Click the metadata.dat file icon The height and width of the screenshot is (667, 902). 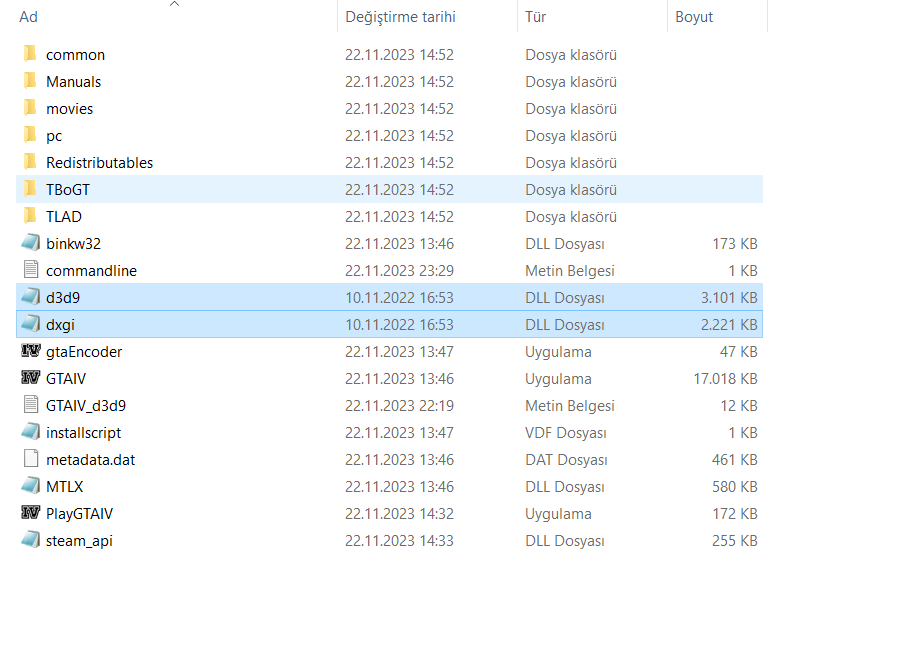click(x=31, y=459)
